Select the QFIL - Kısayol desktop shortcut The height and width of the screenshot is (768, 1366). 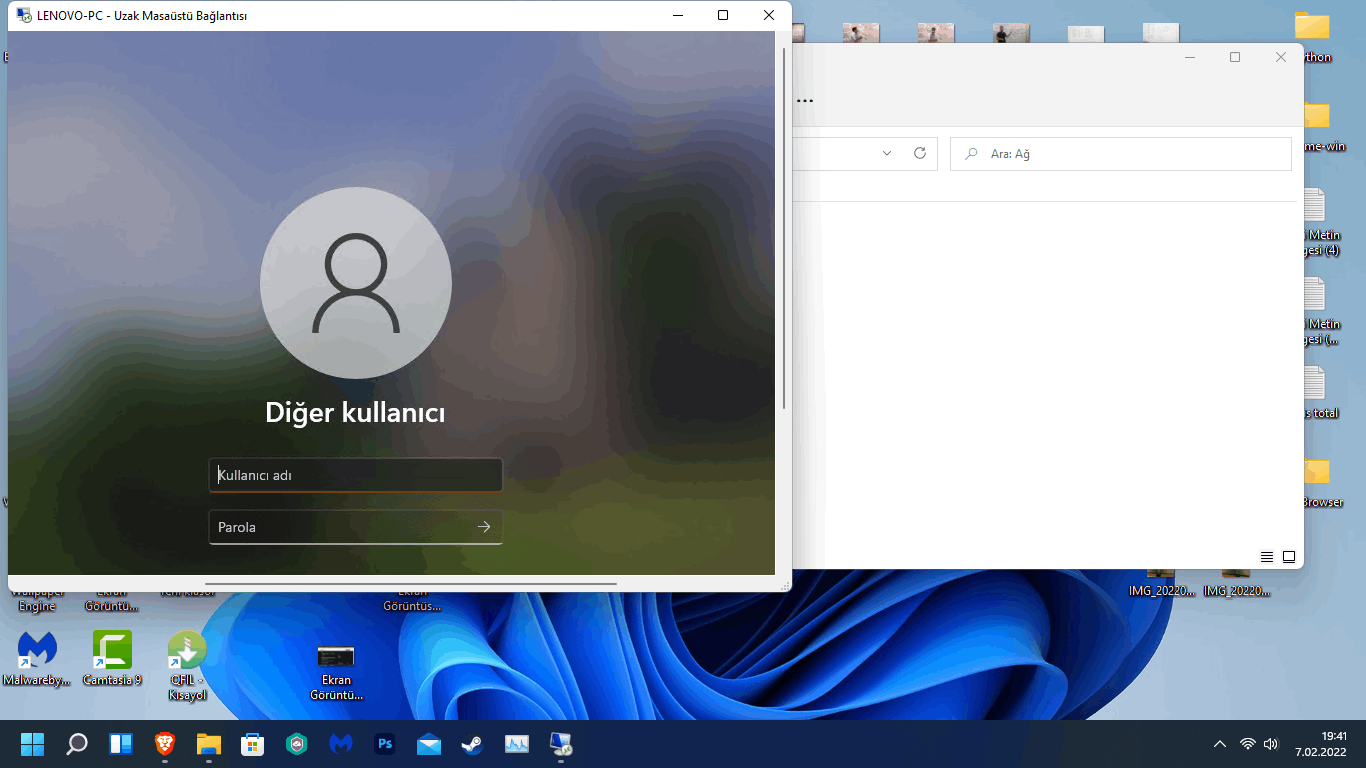tap(187, 666)
